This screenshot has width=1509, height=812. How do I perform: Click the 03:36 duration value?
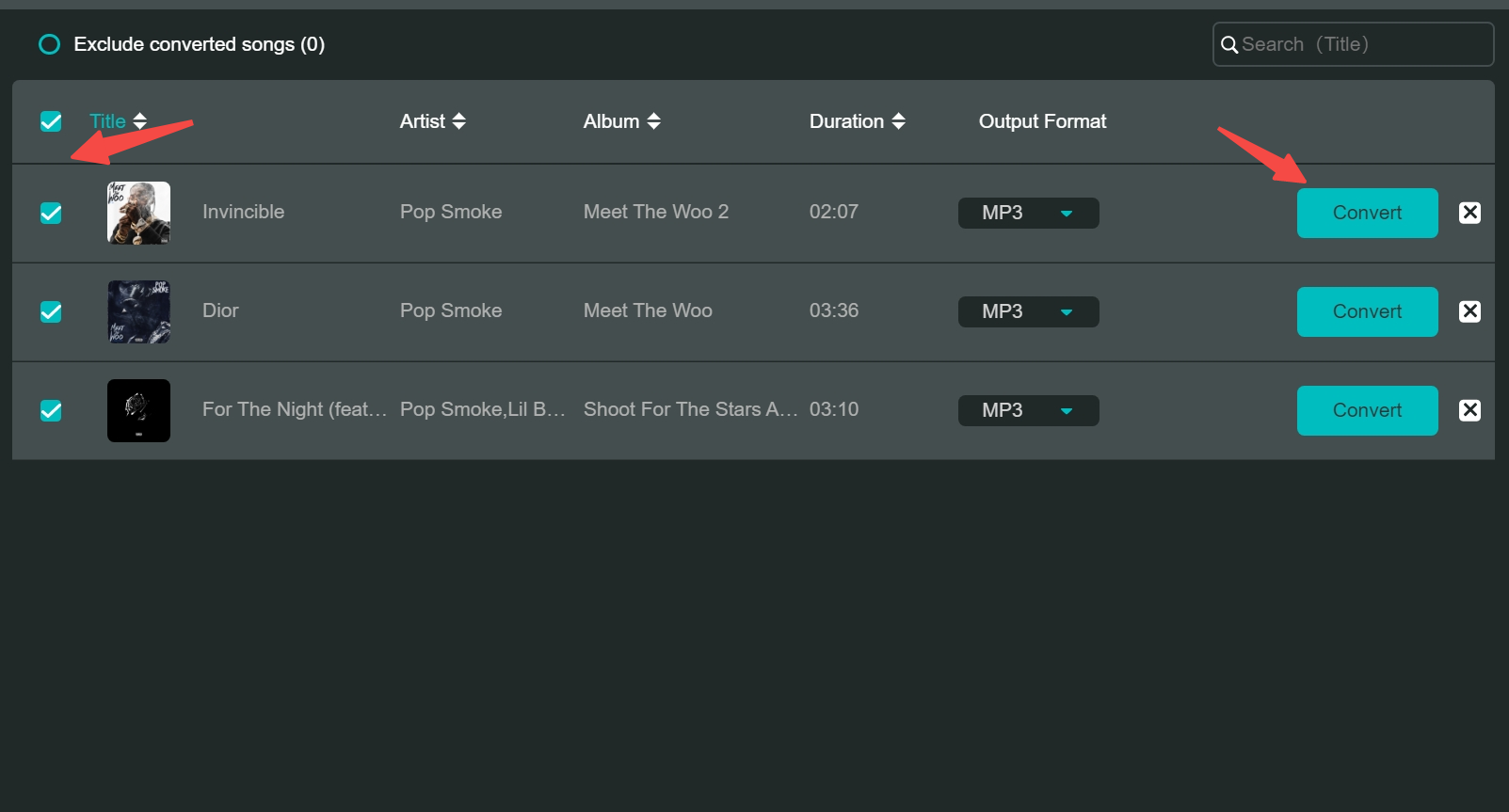point(834,310)
